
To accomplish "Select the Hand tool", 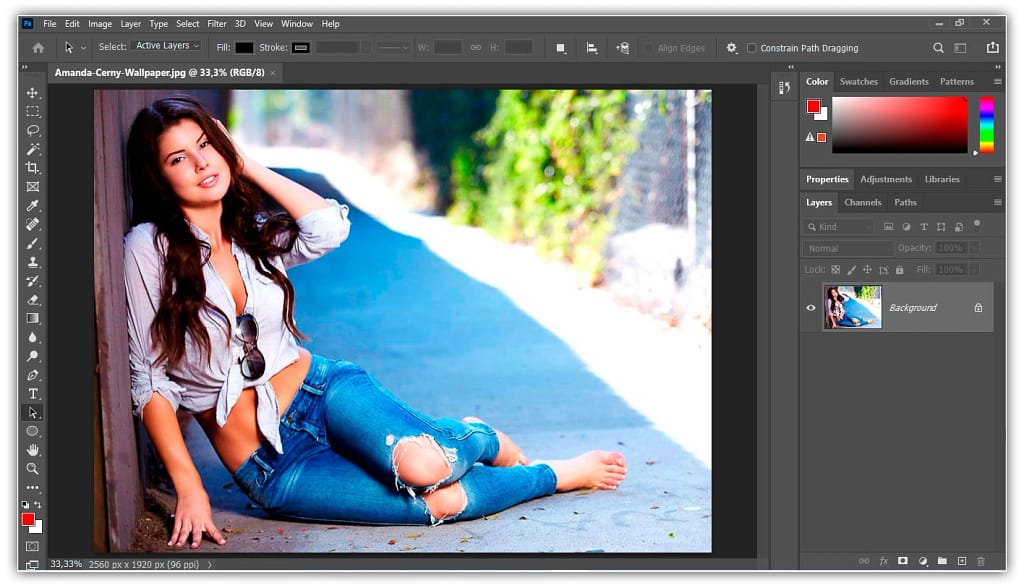I will (x=33, y=450).
